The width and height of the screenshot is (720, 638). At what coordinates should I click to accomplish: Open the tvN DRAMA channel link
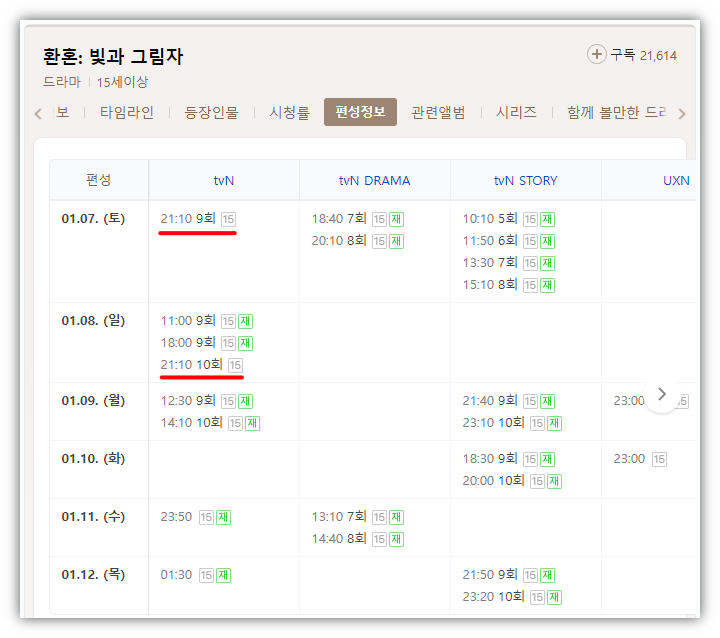(374, 181)
